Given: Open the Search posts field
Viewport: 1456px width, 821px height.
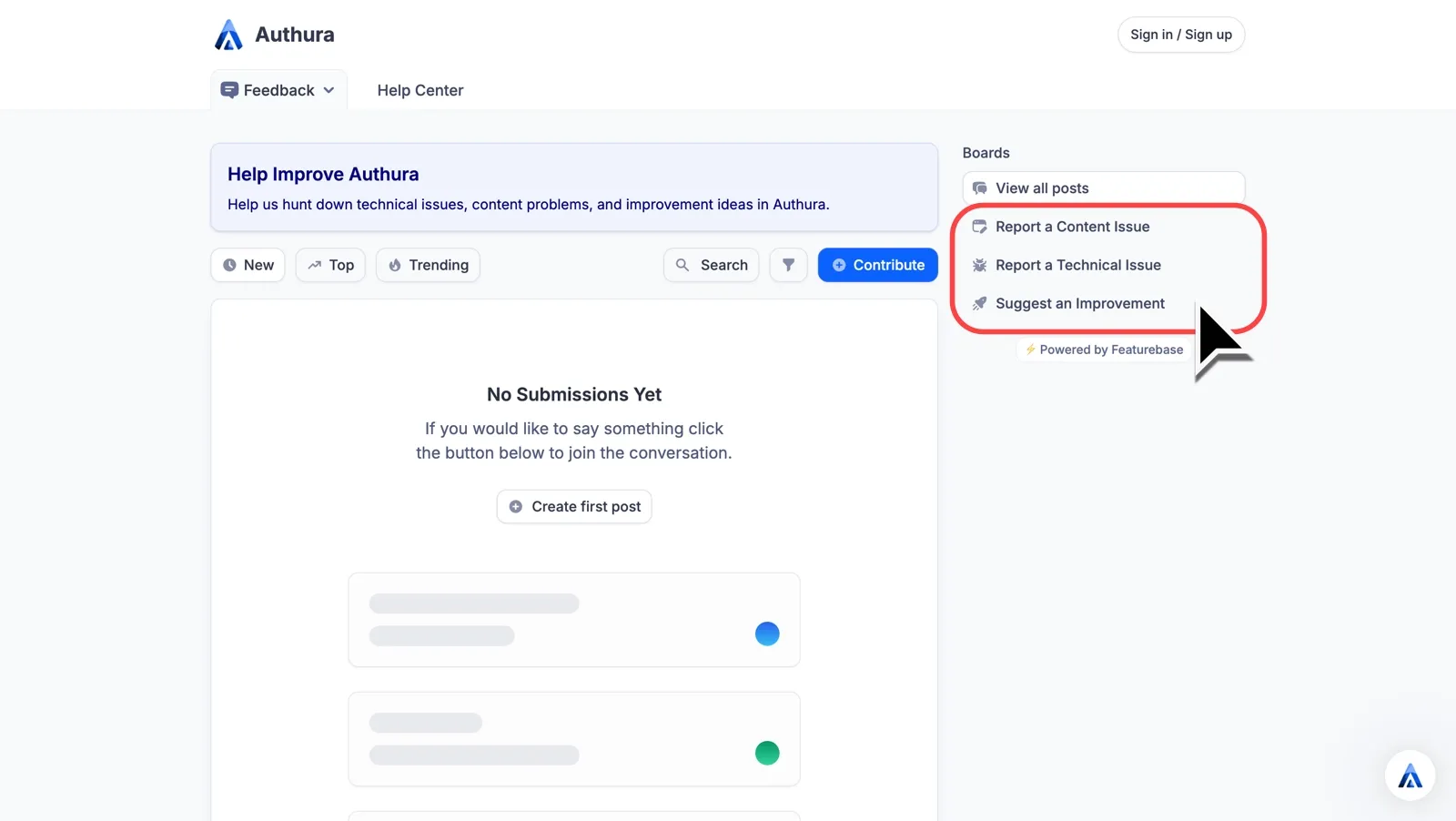Looking at the screenshot, I should click(x=711, y=265).
